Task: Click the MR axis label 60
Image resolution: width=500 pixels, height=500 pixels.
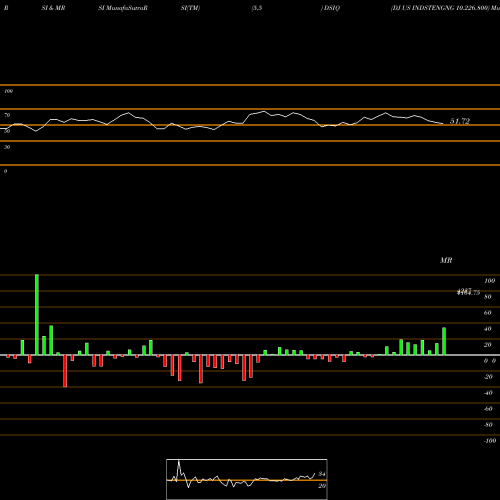Action: [488, 313]
